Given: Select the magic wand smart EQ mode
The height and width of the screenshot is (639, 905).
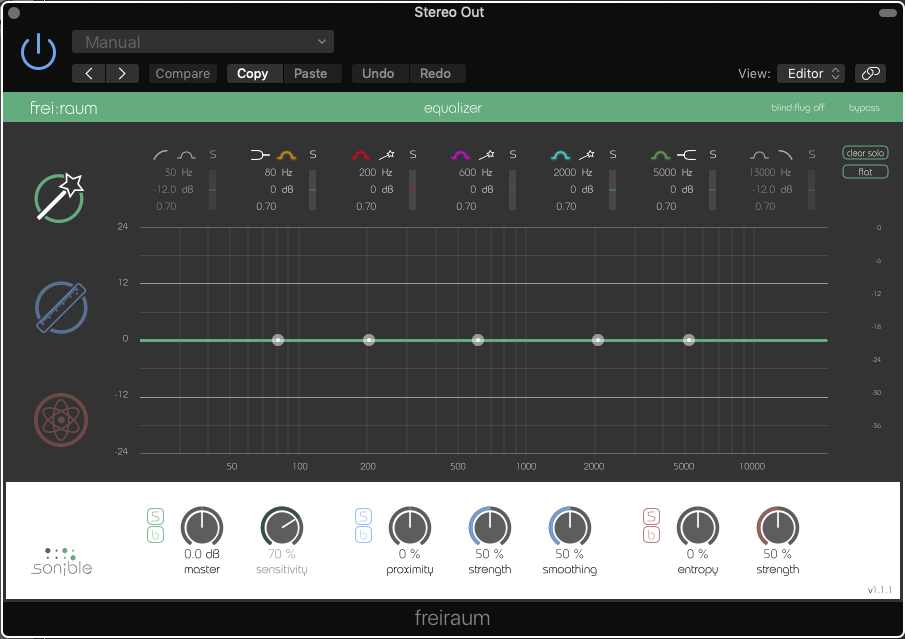Looking at the screenshot, I should (x=59, y=197).
